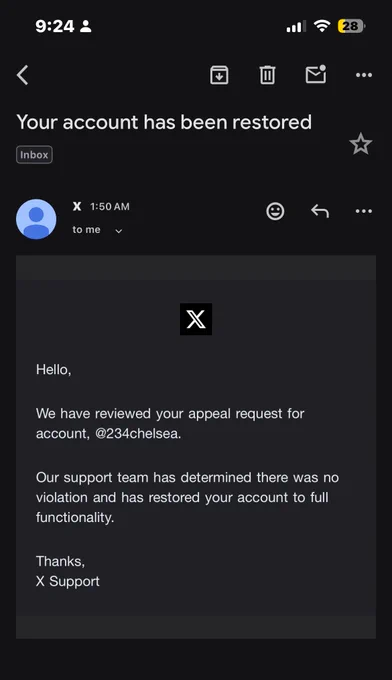The width and height of the screenshot is (392, 680).
Task: Delete the email with the trash icon
Action: (x=267, y=75)
